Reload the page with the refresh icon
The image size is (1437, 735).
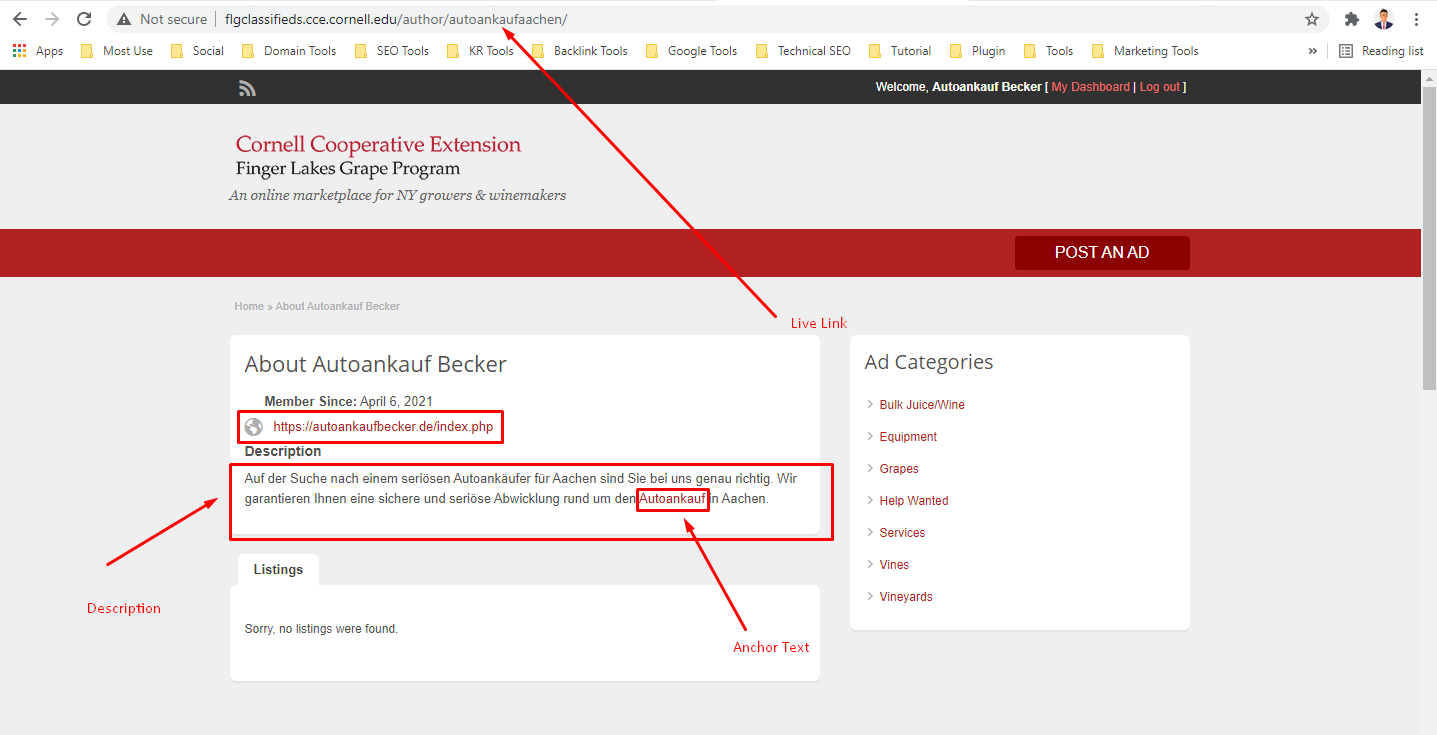click(x=84, y=19)
